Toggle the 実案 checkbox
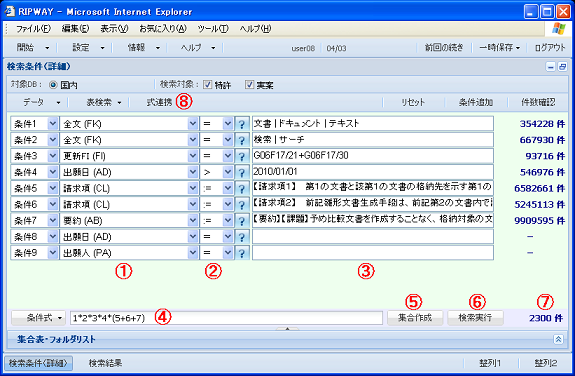The width and height of the screenshot is (575, 376). (249, 85)
